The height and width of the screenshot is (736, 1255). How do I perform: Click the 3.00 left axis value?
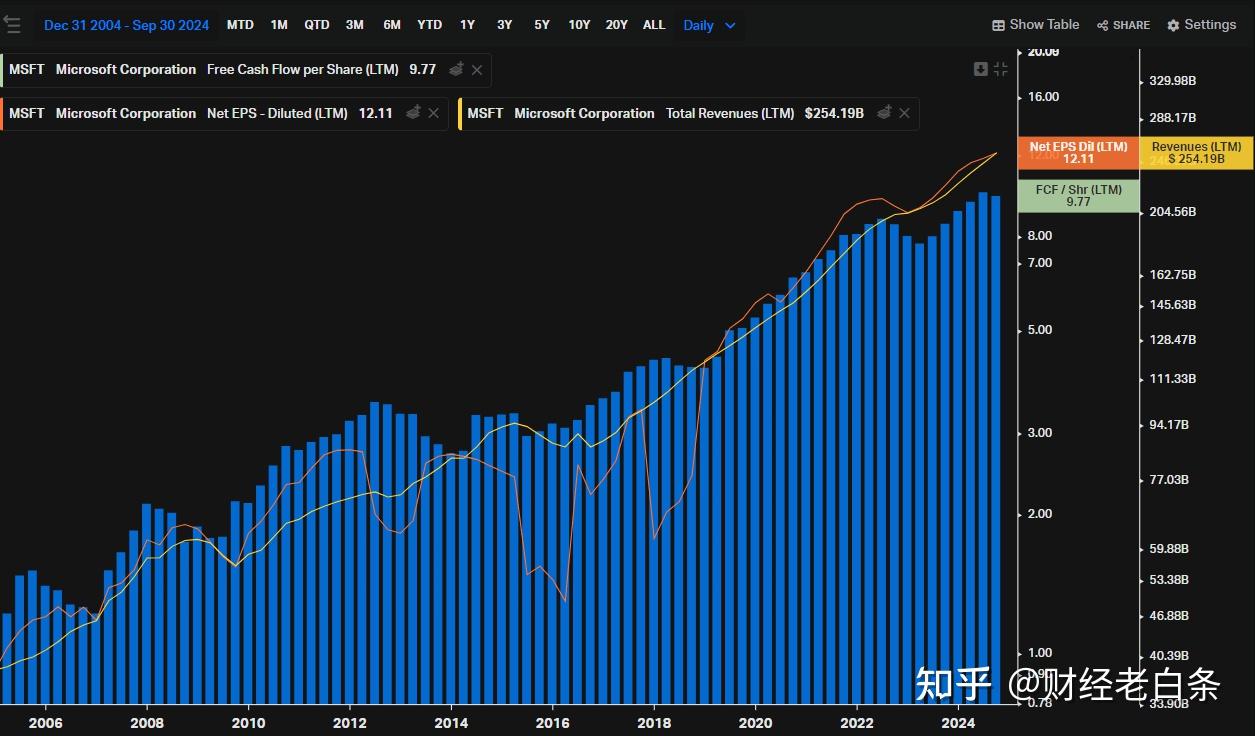click(1040, 433)
